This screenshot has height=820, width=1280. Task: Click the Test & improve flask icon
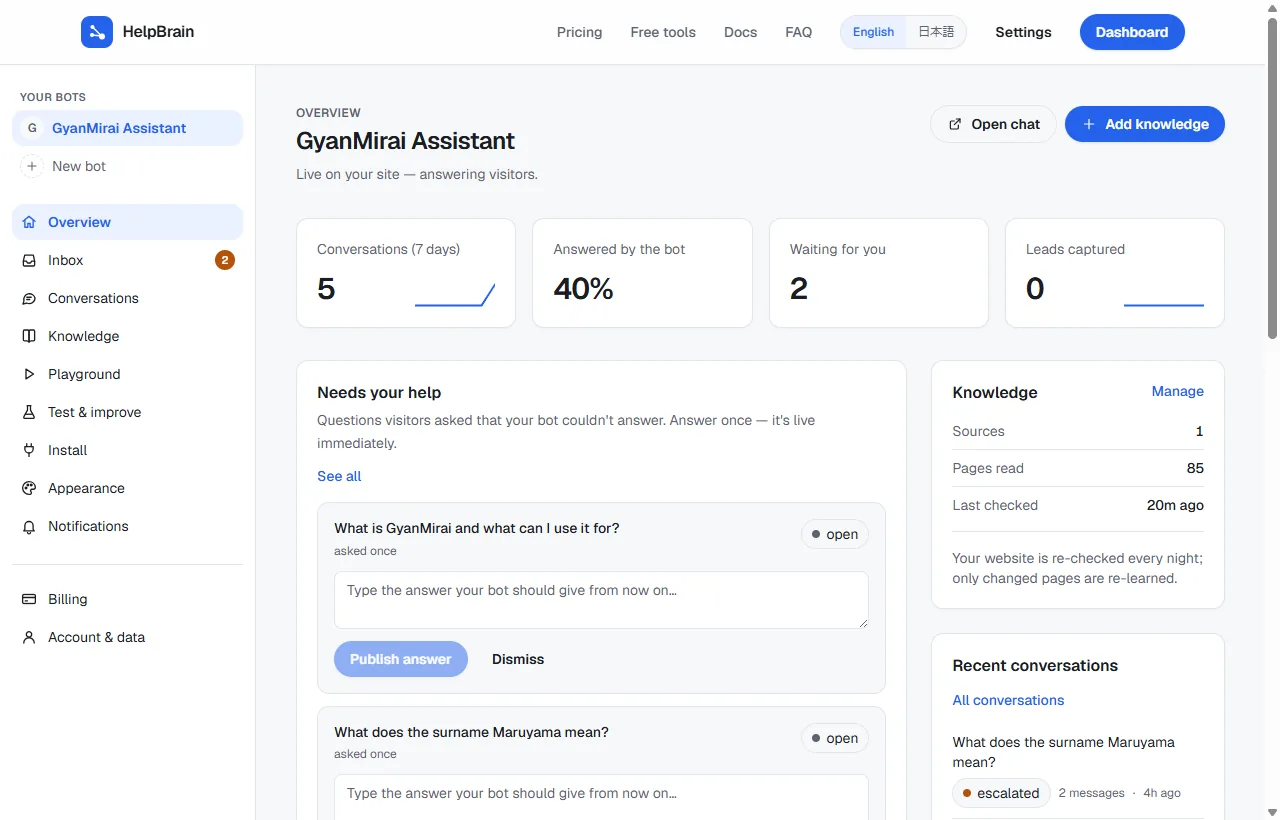(x=29, y=412)
